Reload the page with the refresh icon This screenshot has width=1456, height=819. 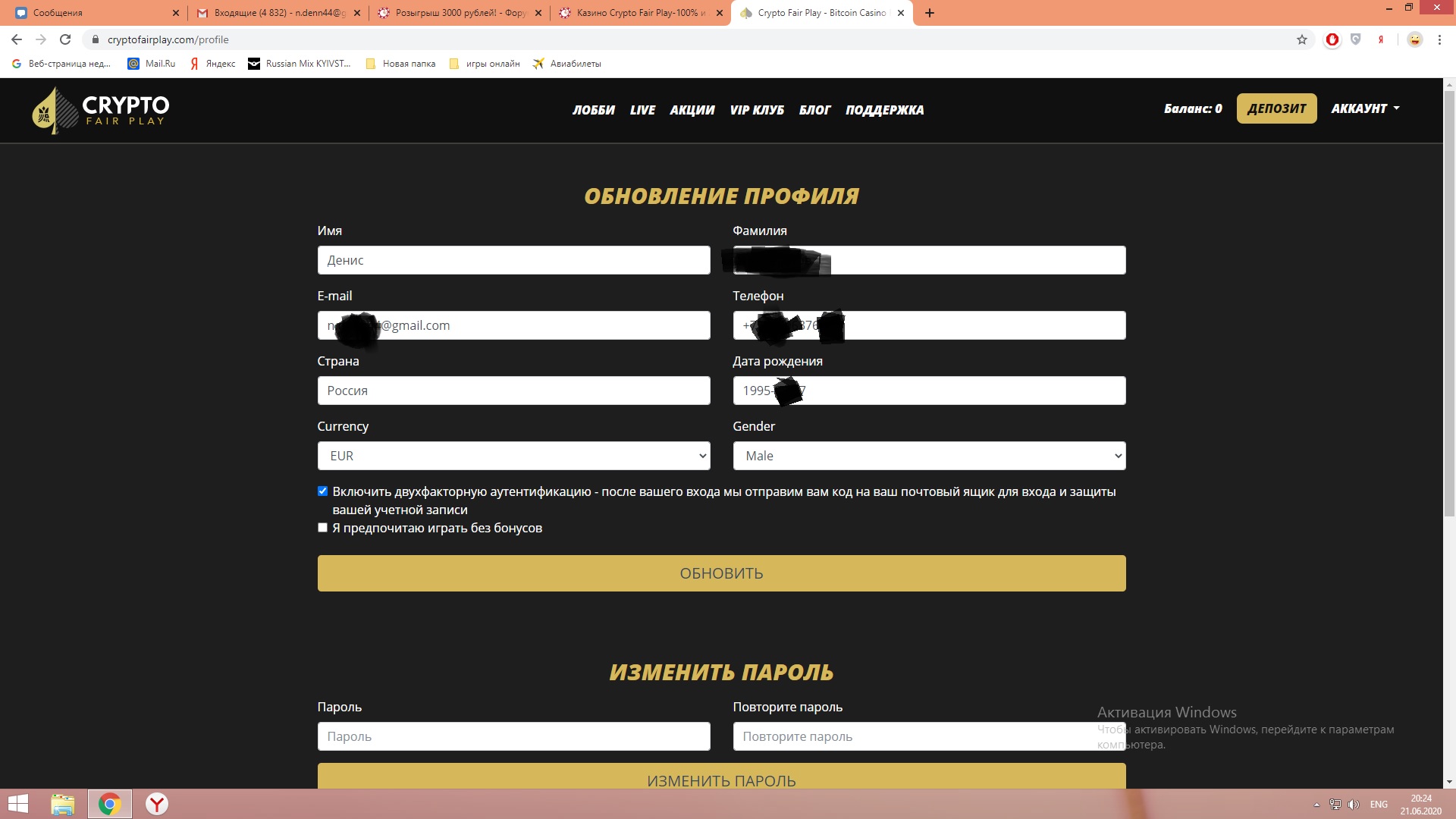point(65,39)
